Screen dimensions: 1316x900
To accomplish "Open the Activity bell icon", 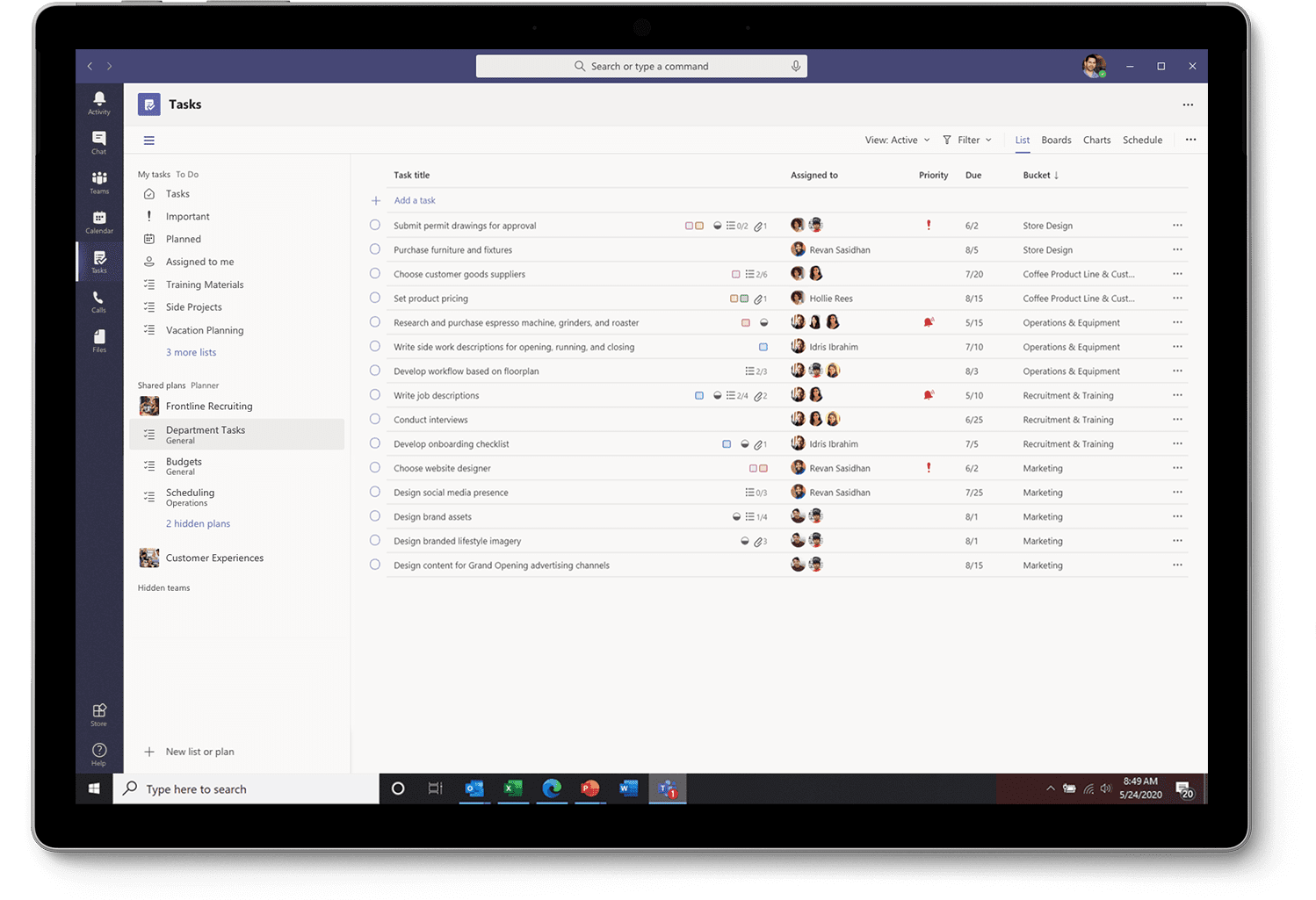I will pos(99,102).
